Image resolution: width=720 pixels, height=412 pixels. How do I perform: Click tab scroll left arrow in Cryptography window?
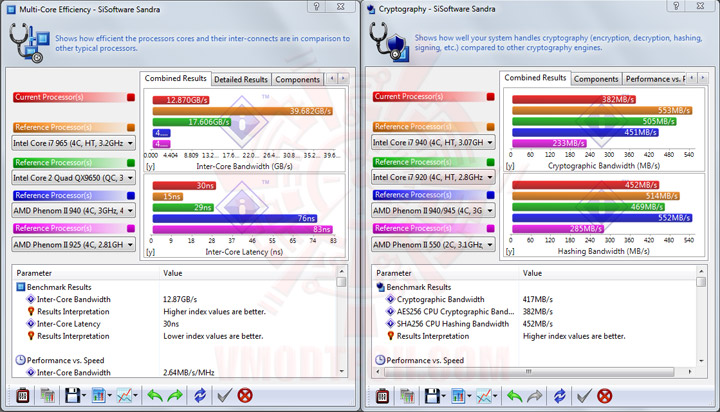click(x=692, y=78)
